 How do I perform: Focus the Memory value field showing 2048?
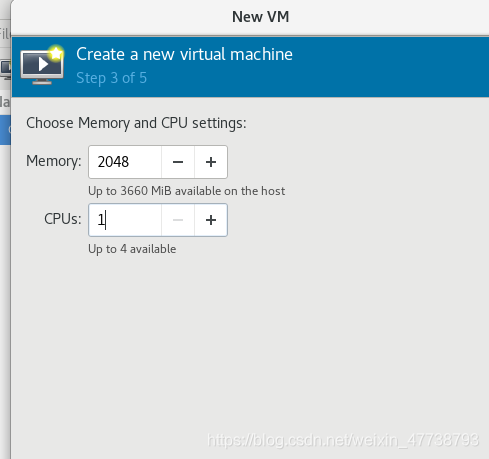125,162
